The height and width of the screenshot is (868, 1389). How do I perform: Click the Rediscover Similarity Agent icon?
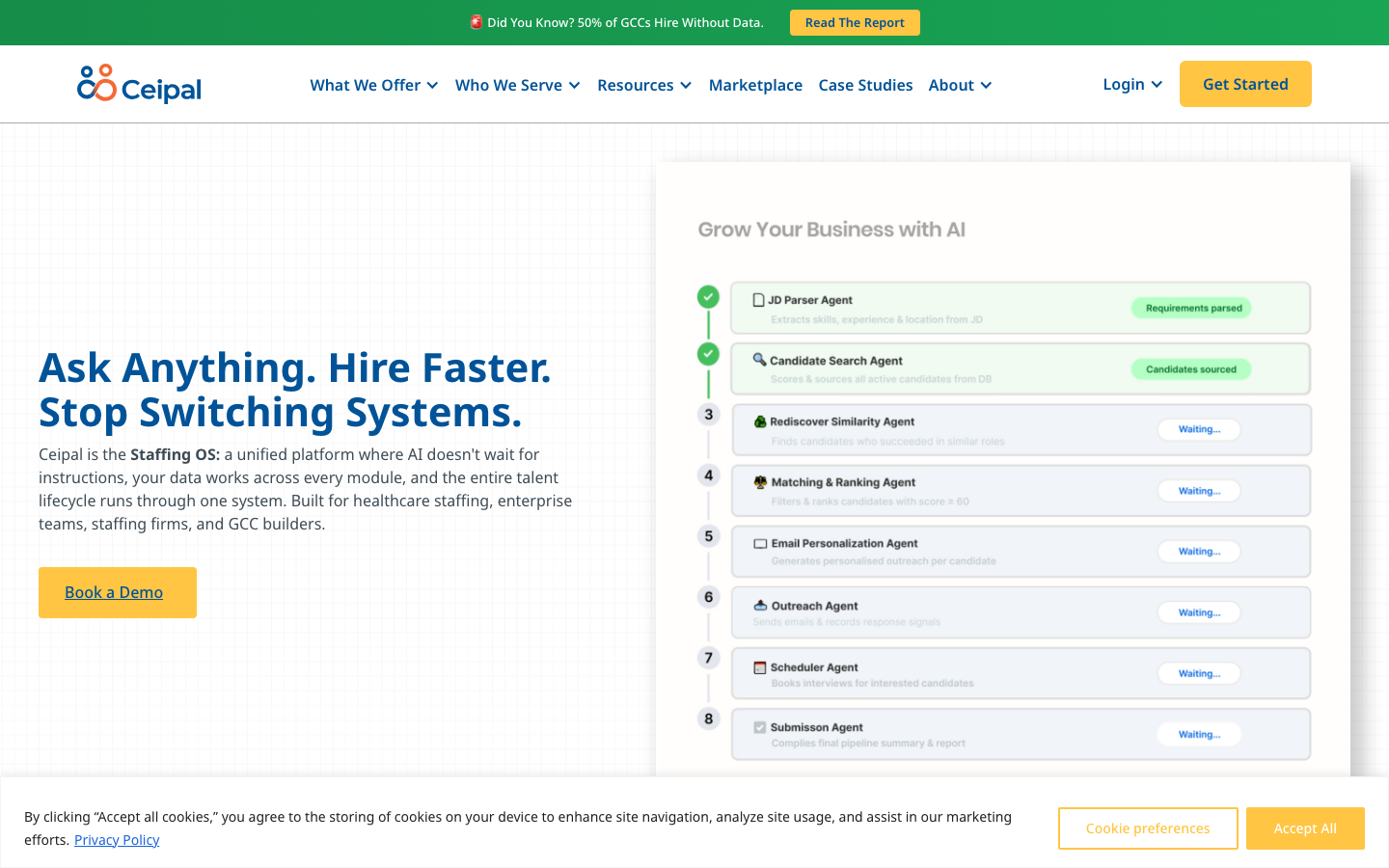tap(760, 421)
